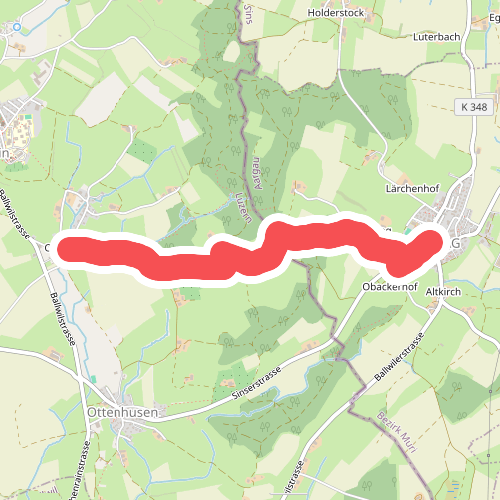This screenshot has width=500, height=500.
Task: Click the Luterbach place label
Action: (436, 37)
